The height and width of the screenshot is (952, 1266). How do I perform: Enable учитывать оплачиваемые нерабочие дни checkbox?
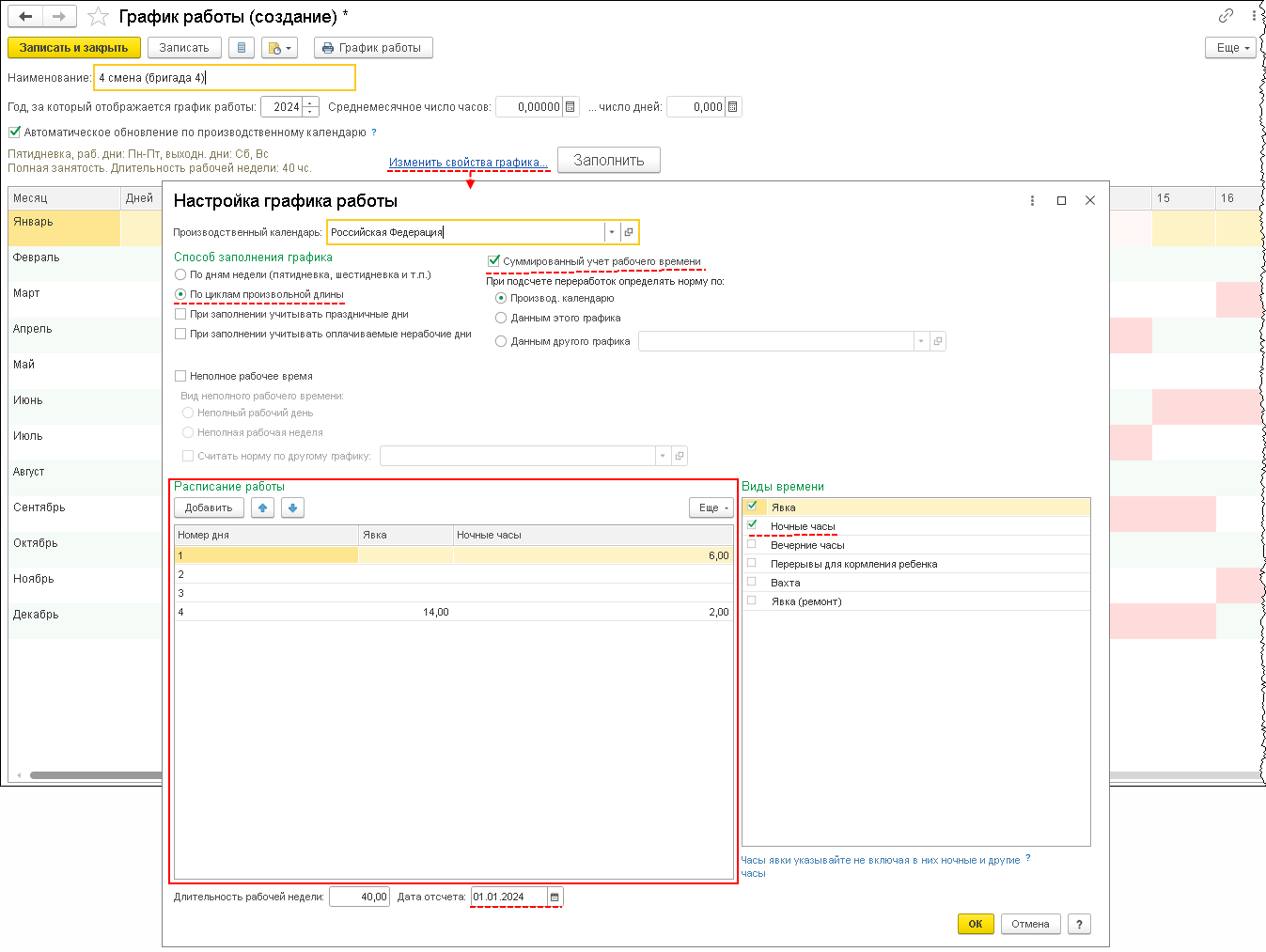click(x=180, y=334)
